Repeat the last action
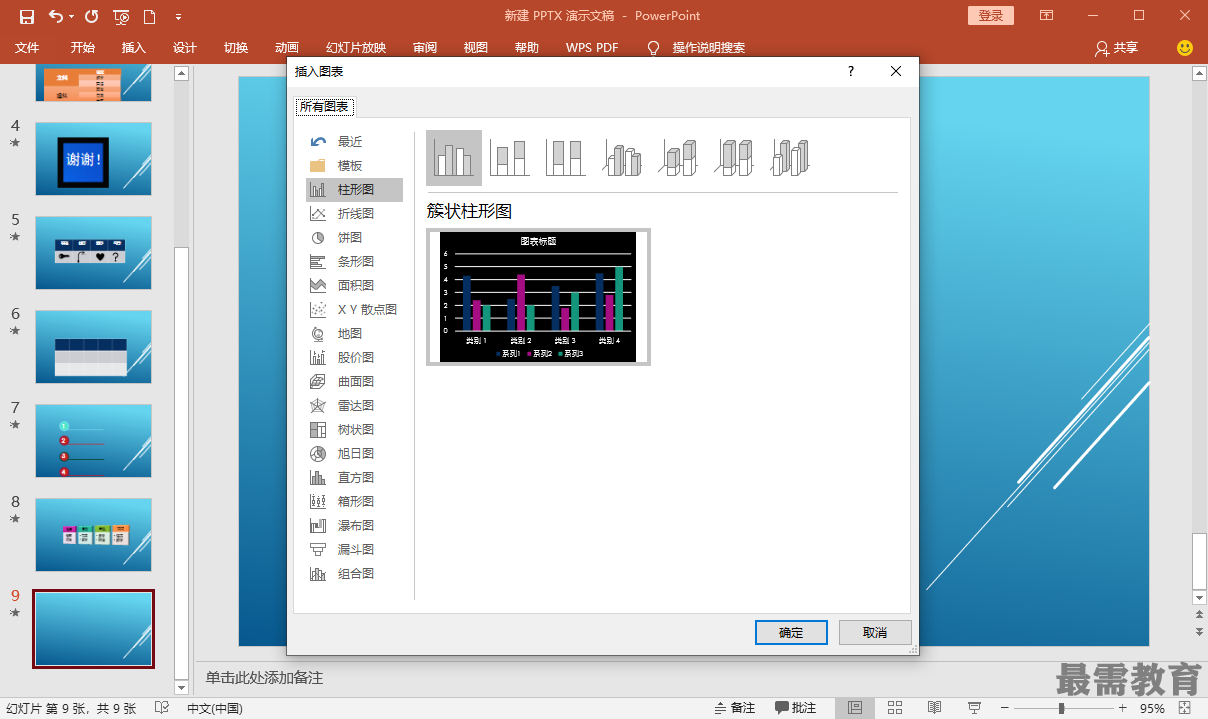This screenshot has width=1208, height=719. (92, 16)
